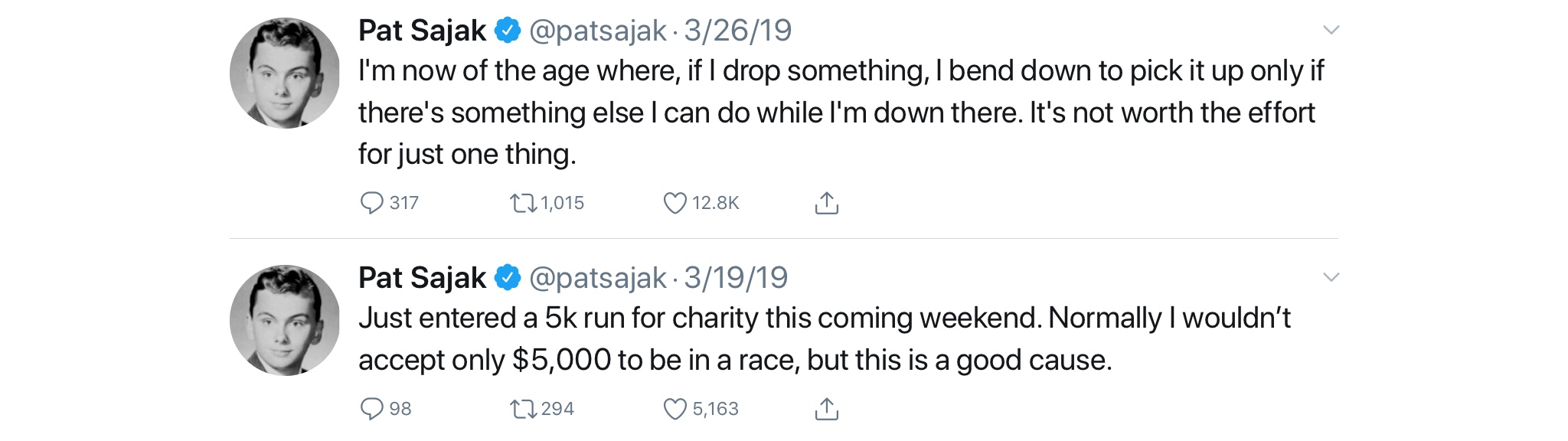Share the 3/26/19 tweet
The height and width of the screenshot is (441, 1568).
pyautogui.click(x=827, y=203)
